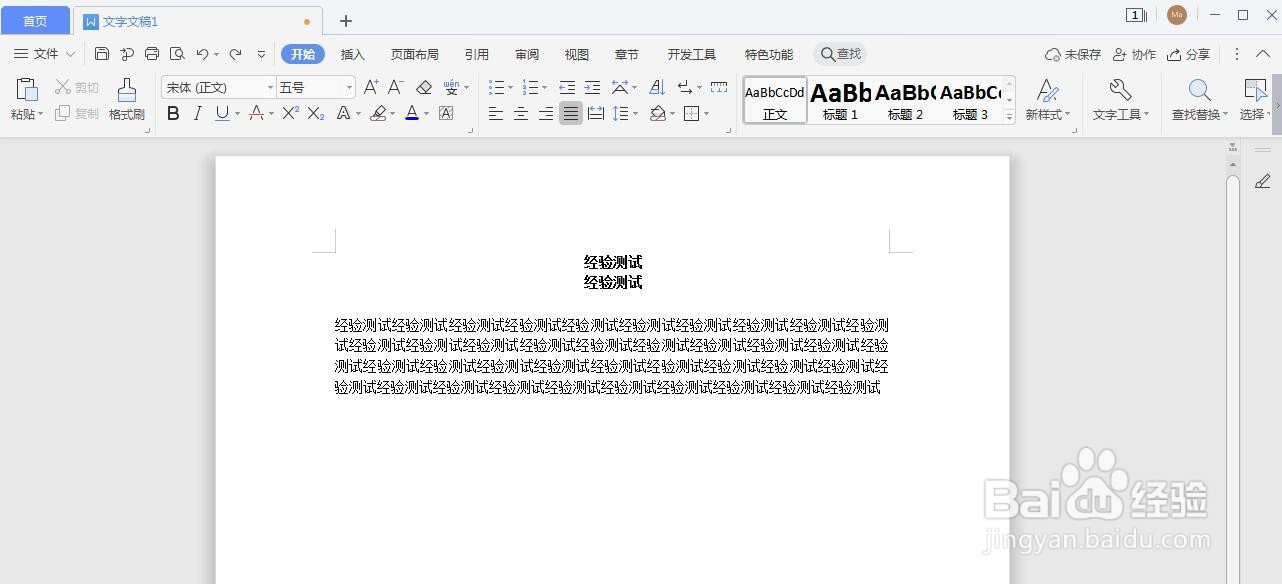Click the 分享 button in title bar
This screenshot has height=584, width=1282.
pyautogui.click(x=1196, y=54)
